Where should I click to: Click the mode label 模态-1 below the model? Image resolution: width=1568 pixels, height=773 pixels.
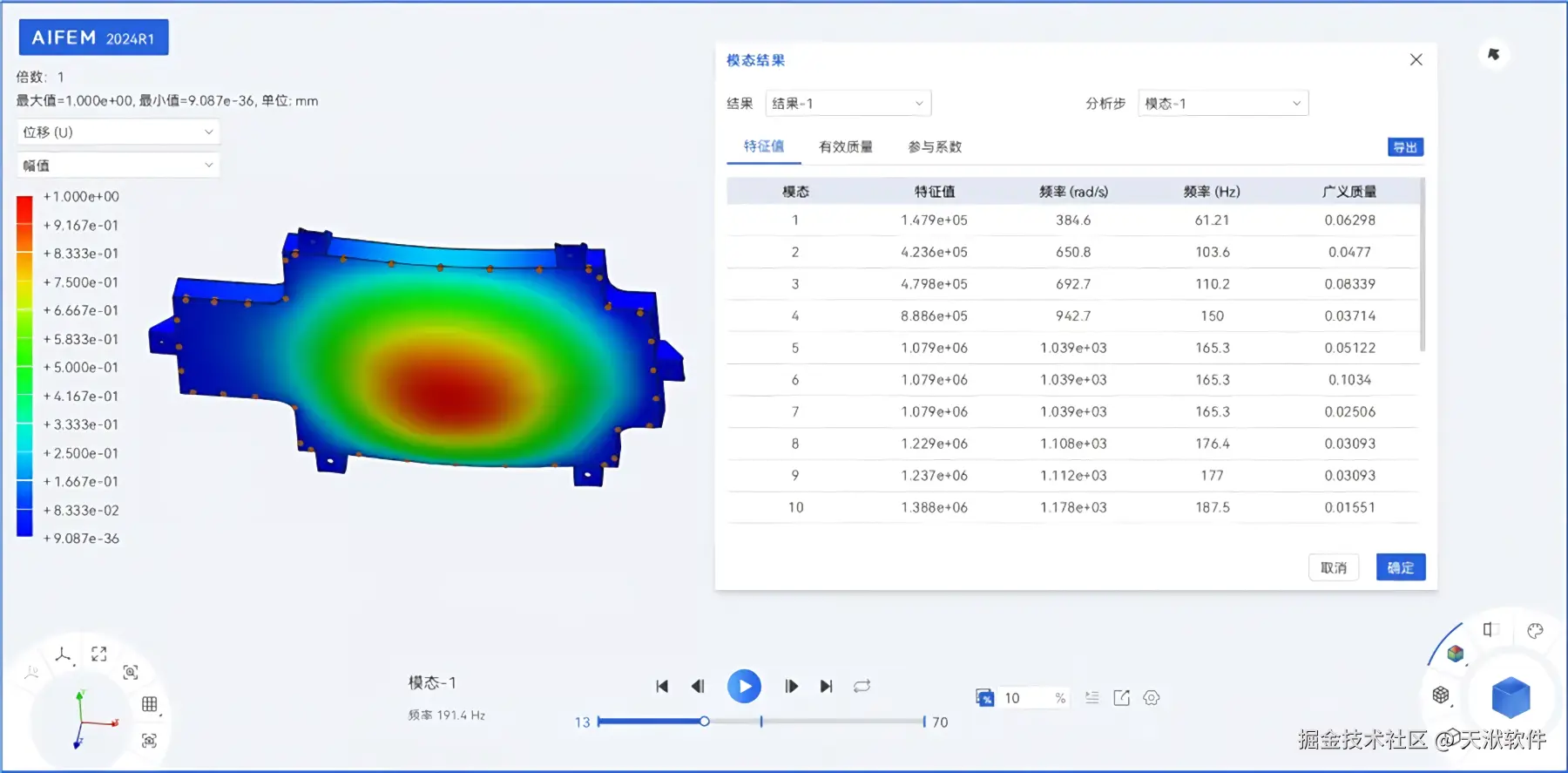(432, 683)
